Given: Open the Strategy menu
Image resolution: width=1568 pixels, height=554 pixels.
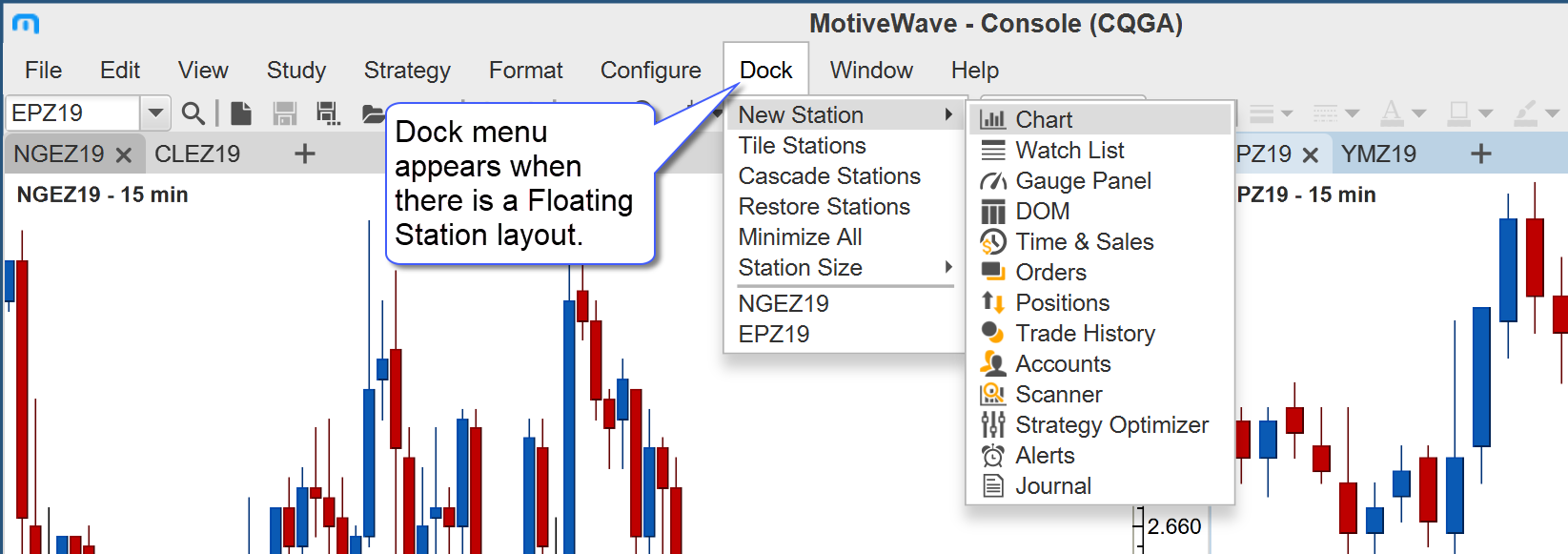Looking at the screenshot, I should tap(407, 71).
